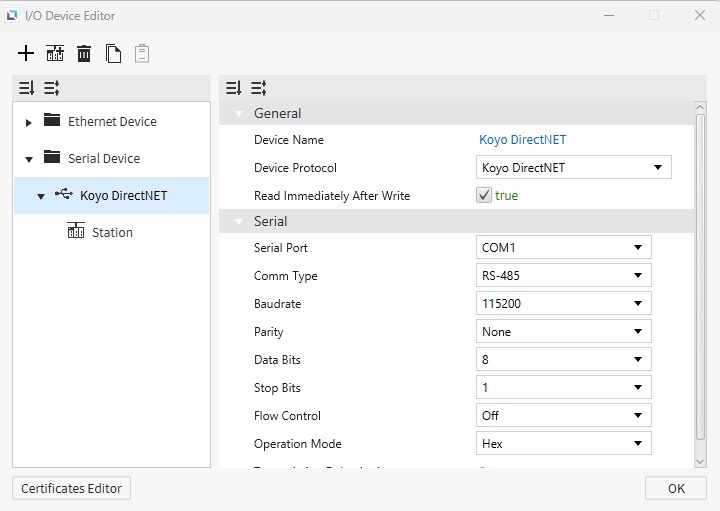Click the copy icon in toolbar

point(113,54)
